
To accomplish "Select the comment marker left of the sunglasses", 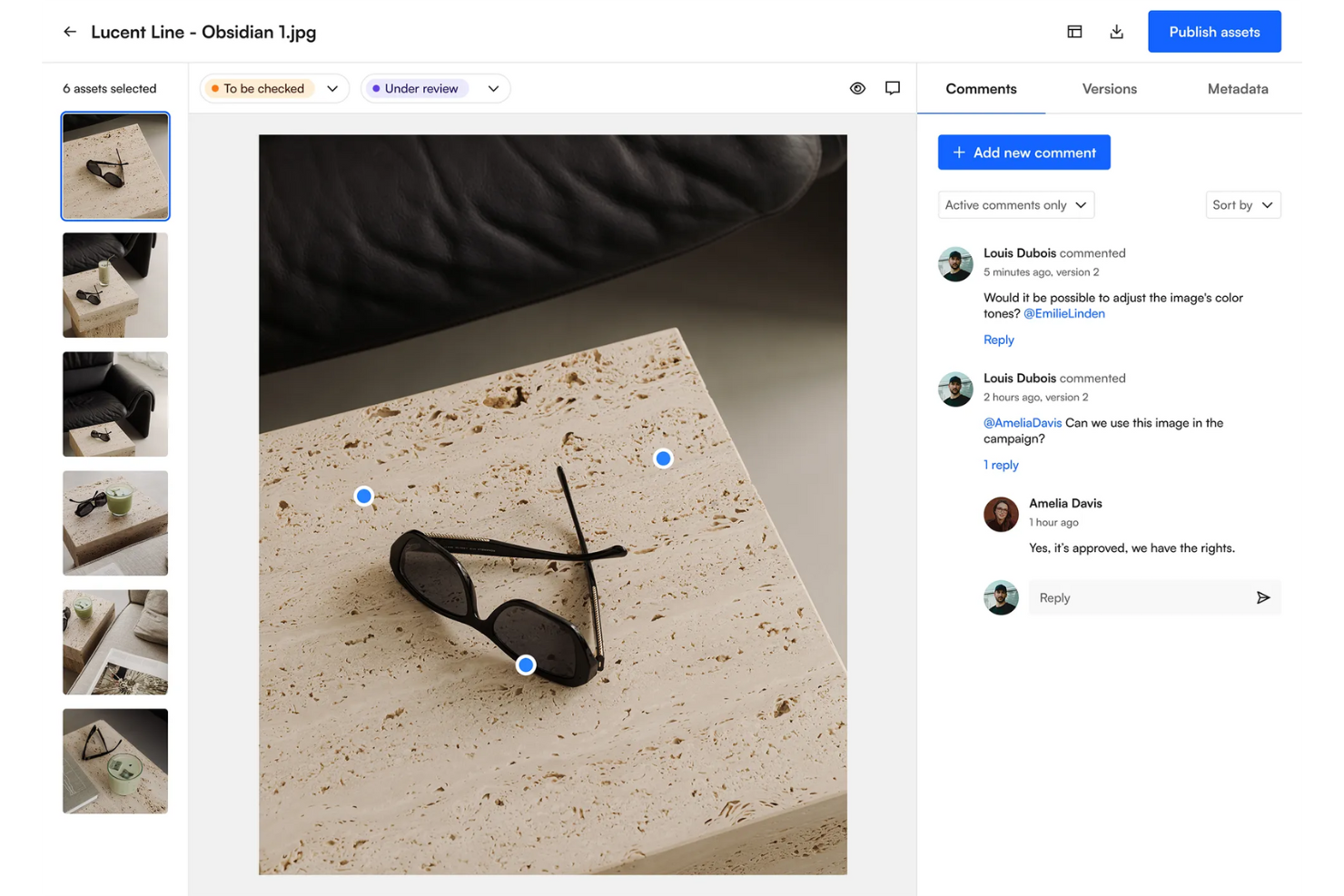I will tap(364, 496).
